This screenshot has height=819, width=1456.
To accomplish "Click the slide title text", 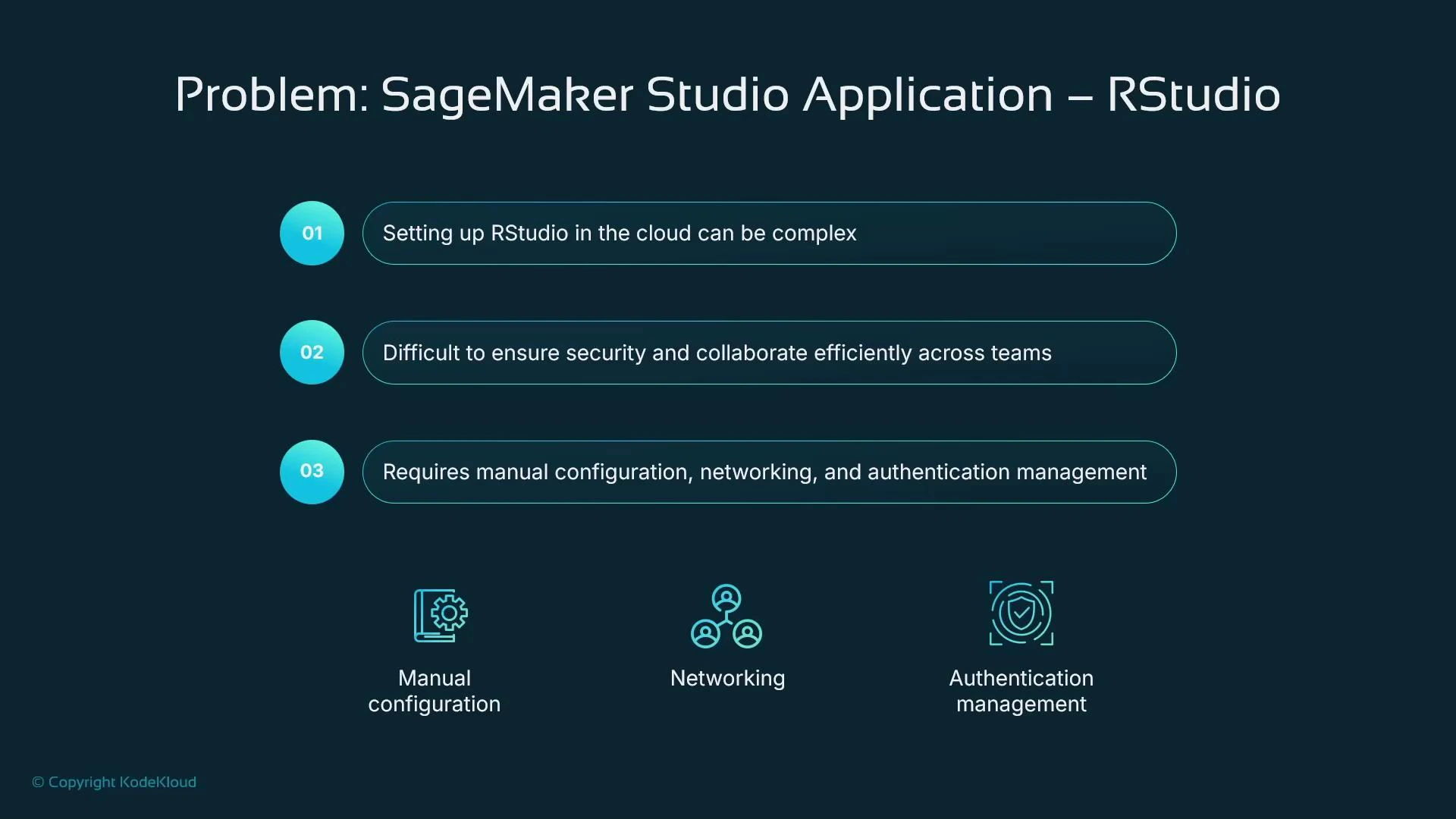I will pyautogui.click(x=726, y=94).
